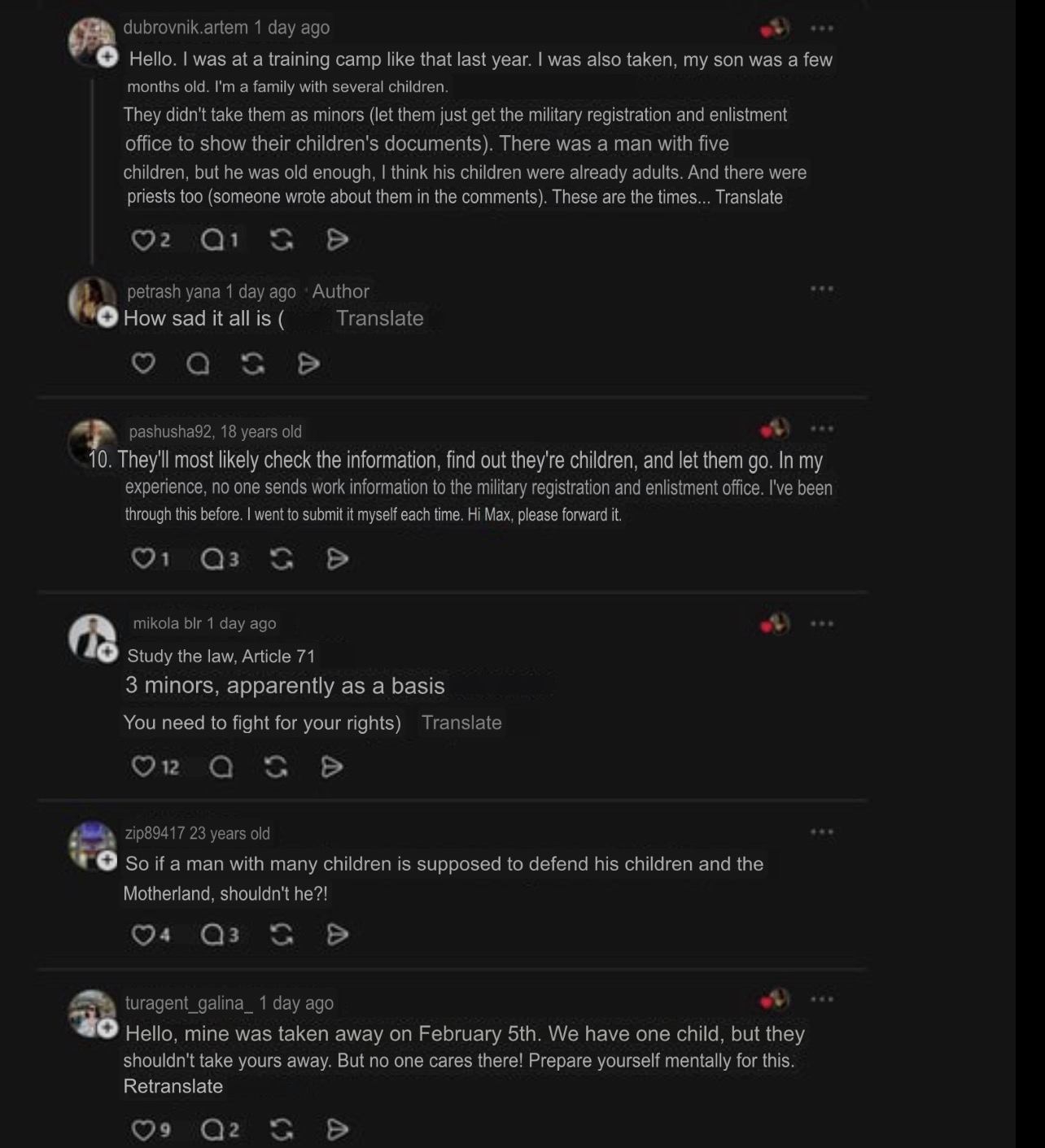Screen dimensions: 1045x1148
Task: Reply to mikola blr's comment
Action: pyautogui.click(x=221, y=766)
